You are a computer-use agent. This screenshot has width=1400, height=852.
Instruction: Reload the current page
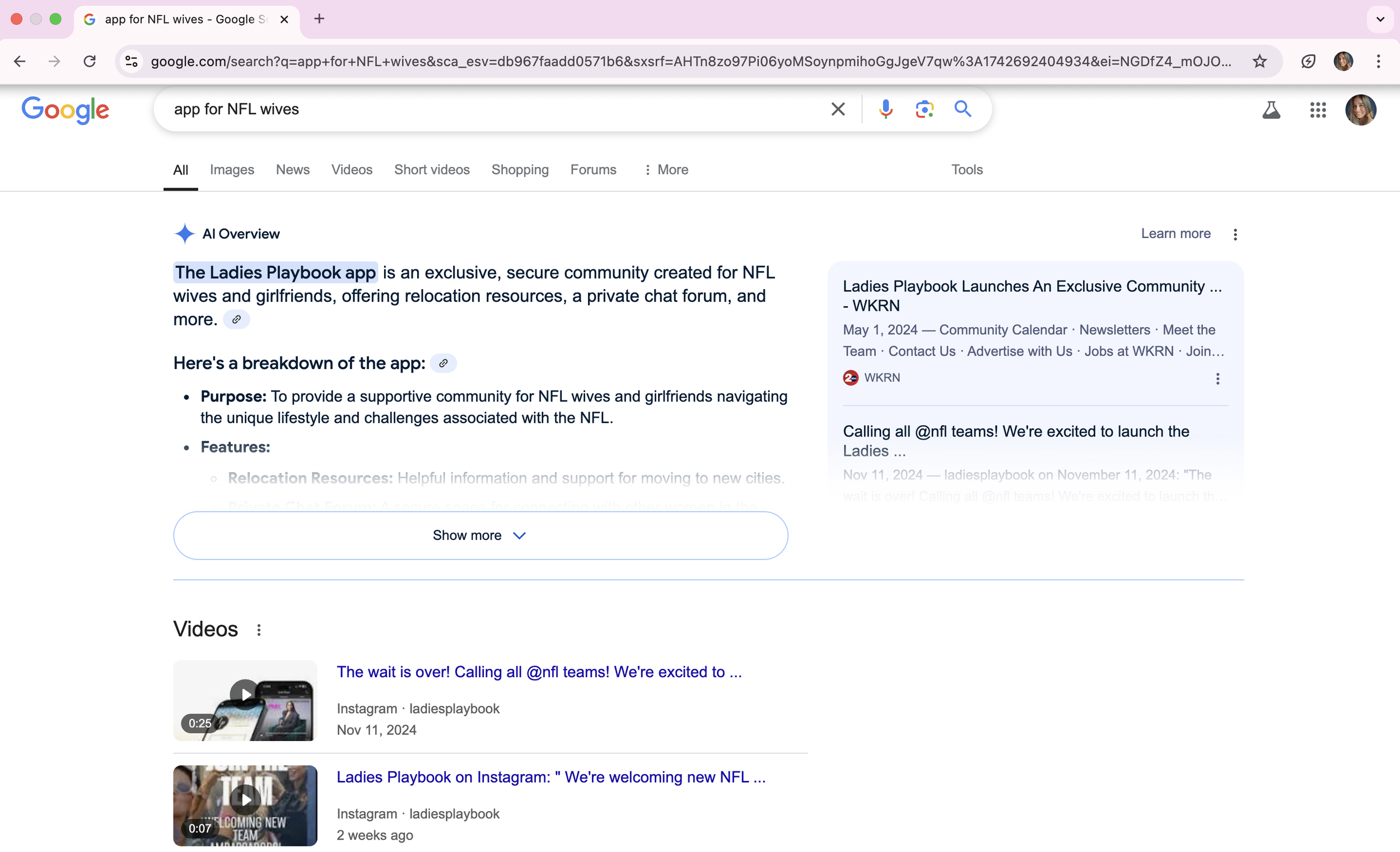tap(89, 62)
